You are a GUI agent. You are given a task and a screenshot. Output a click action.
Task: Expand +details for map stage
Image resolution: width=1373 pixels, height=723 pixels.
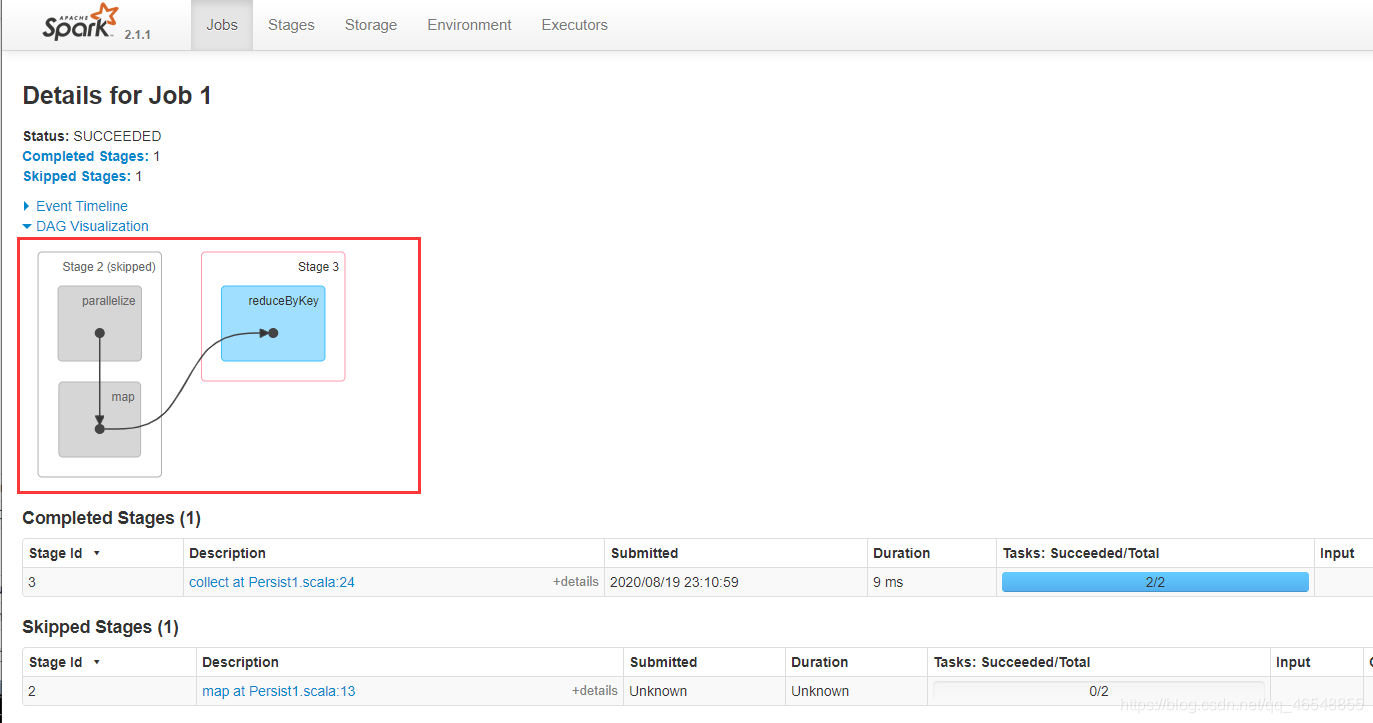(595, 690)
